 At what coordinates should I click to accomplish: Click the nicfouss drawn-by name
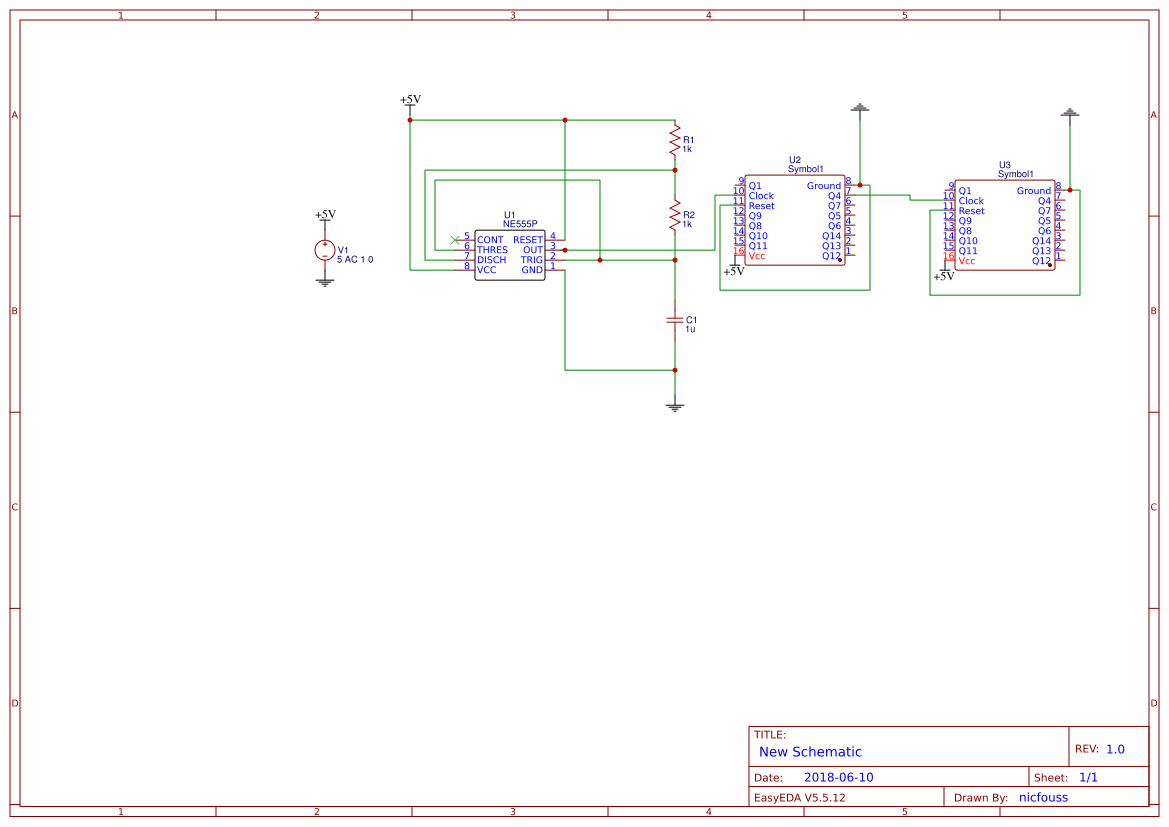pyautogui.click(x=1043, y=797)
